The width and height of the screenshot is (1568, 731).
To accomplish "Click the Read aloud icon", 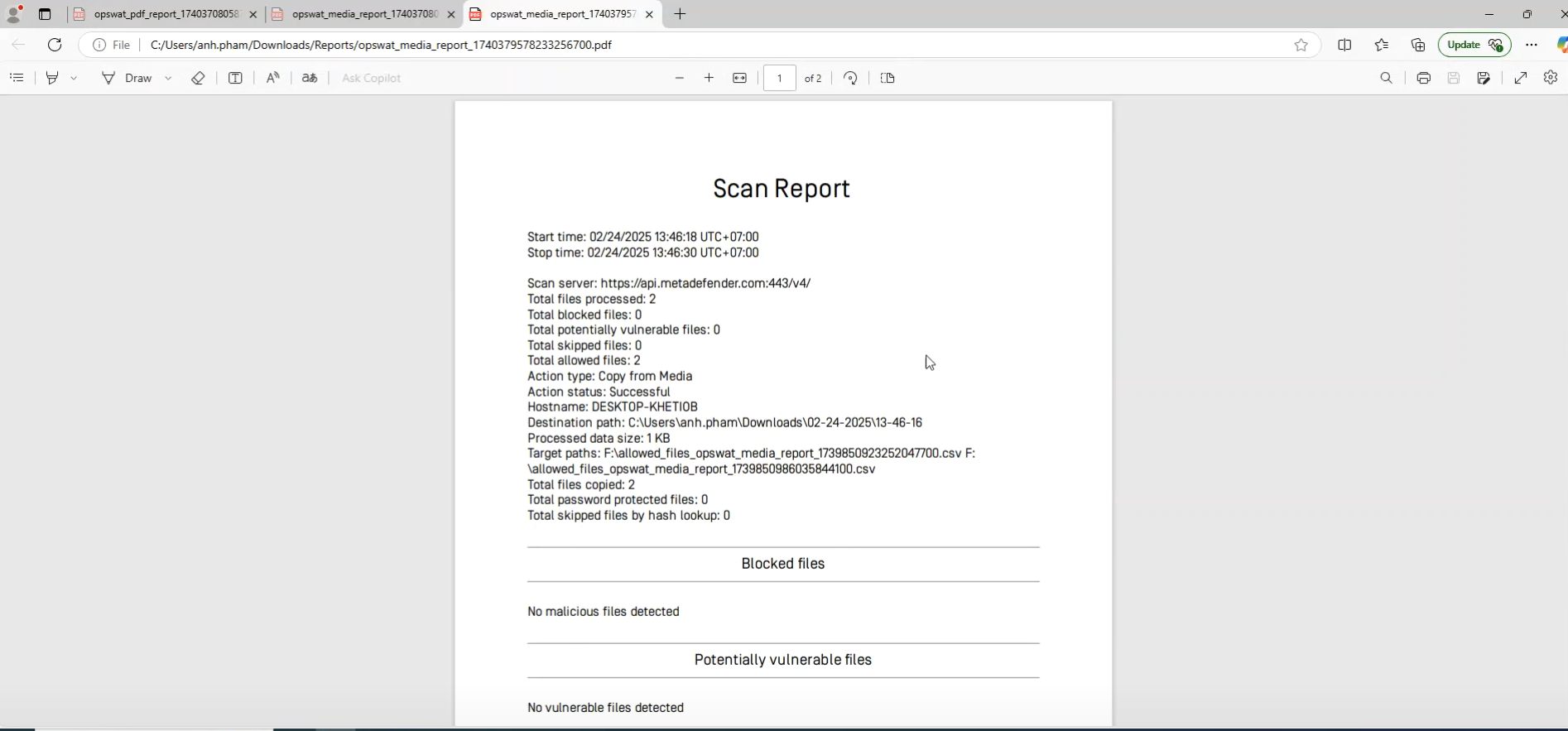I will (272, 78).
